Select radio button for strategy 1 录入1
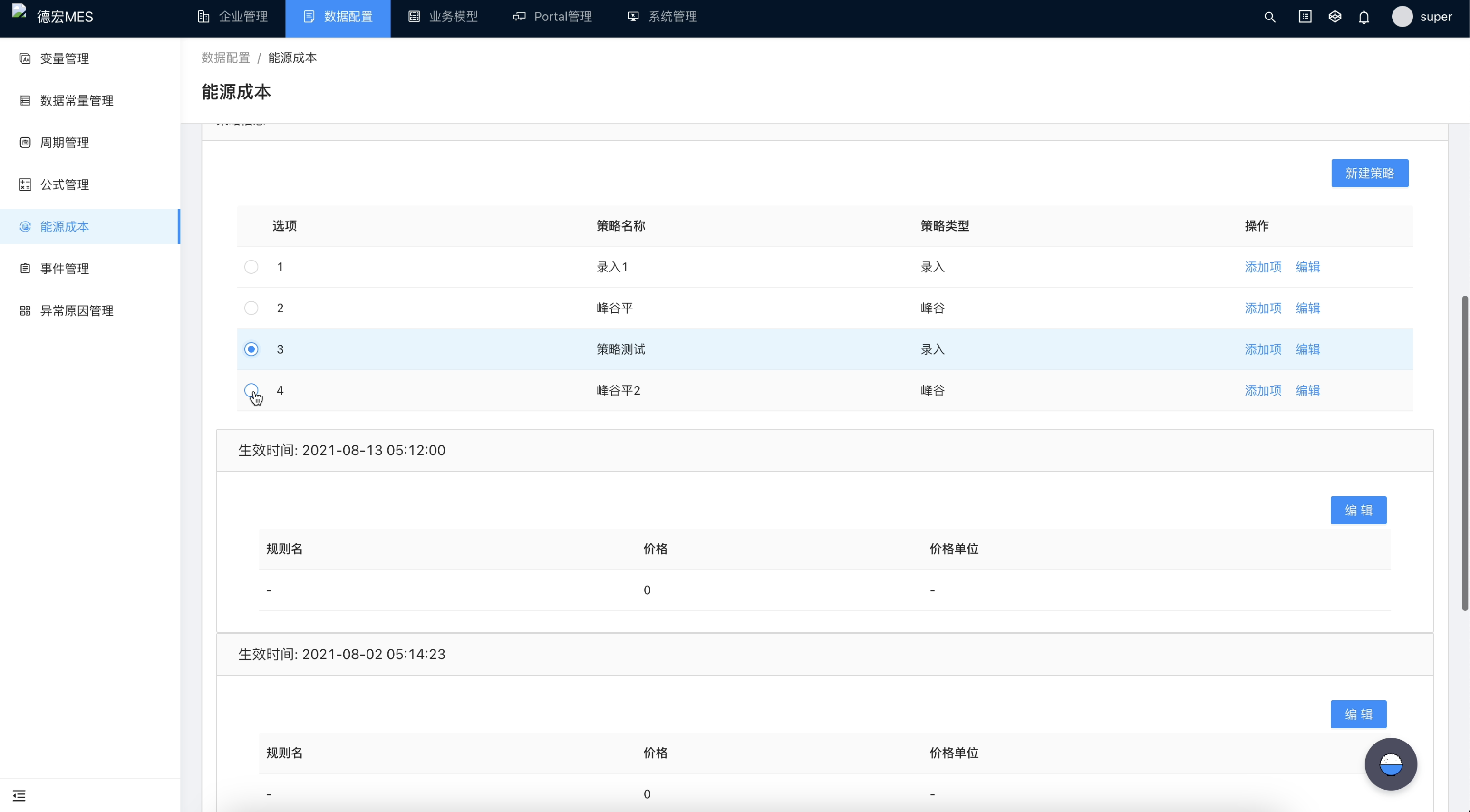 point(251,267)
